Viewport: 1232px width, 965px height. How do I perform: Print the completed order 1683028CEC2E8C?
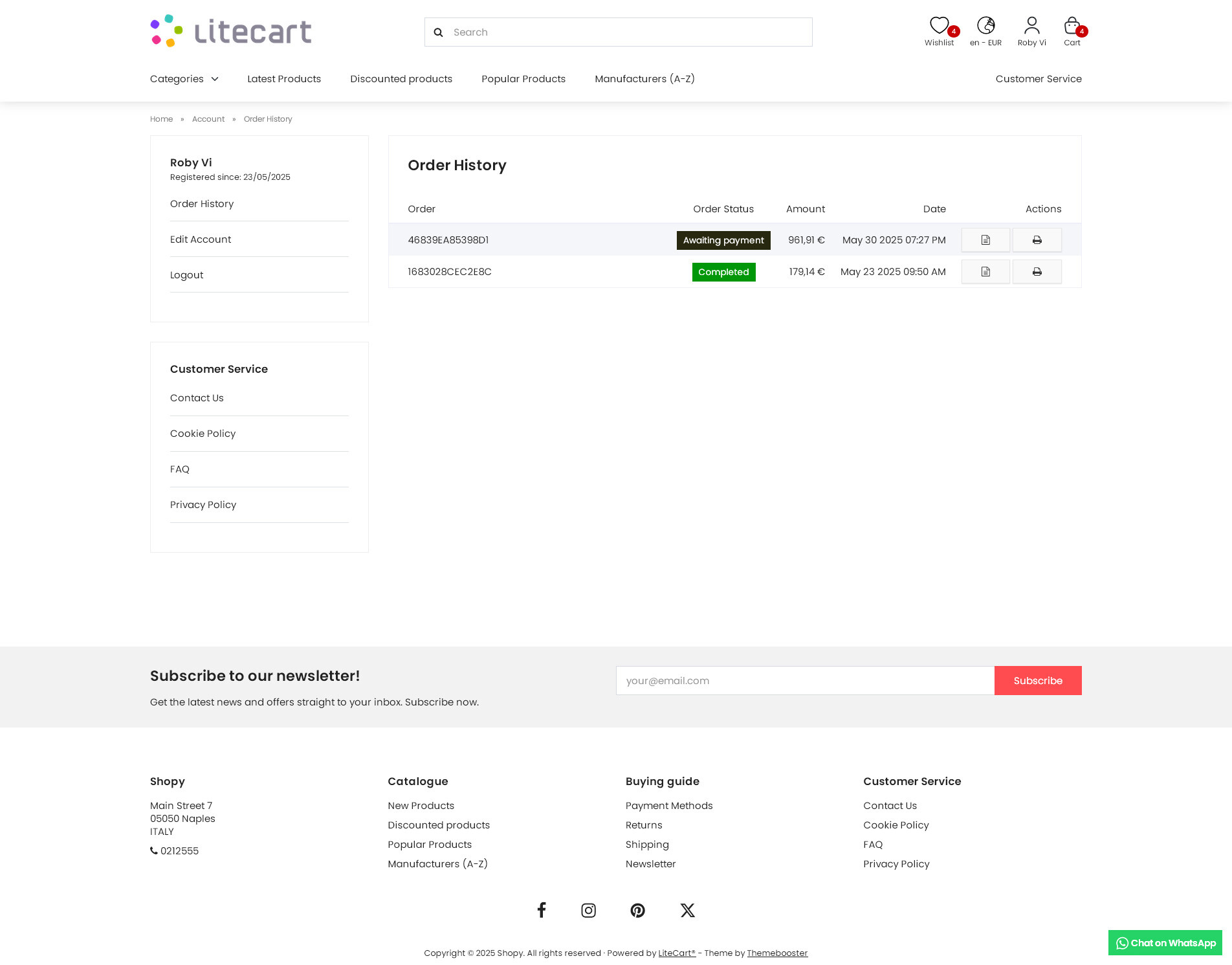(1037, 272)
